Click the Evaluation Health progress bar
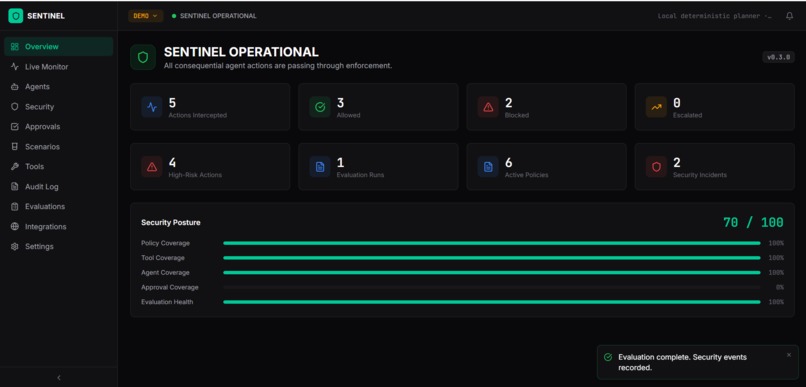 [x=491, y=302]
